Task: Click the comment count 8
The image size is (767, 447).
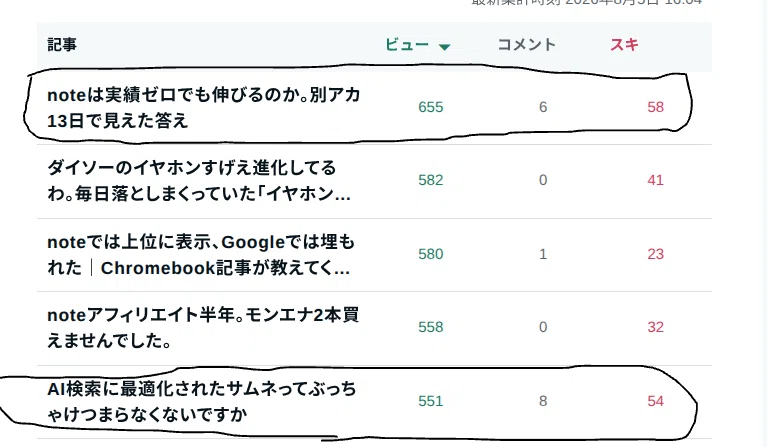Action: [x=543, y=401]
